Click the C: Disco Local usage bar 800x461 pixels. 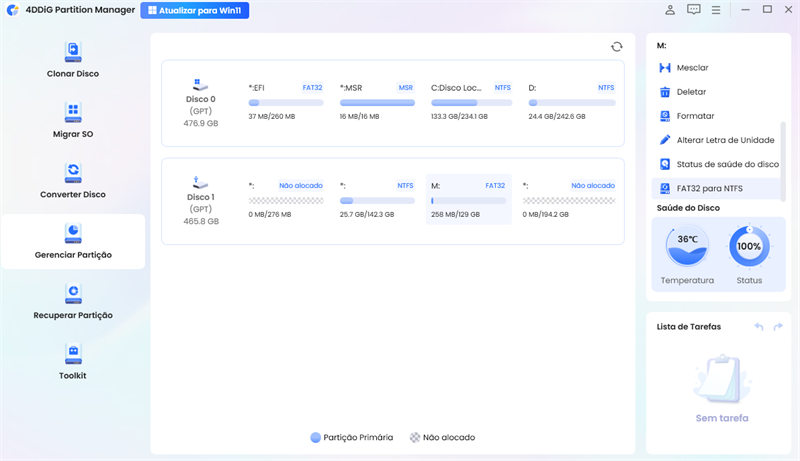pos(470,102)
